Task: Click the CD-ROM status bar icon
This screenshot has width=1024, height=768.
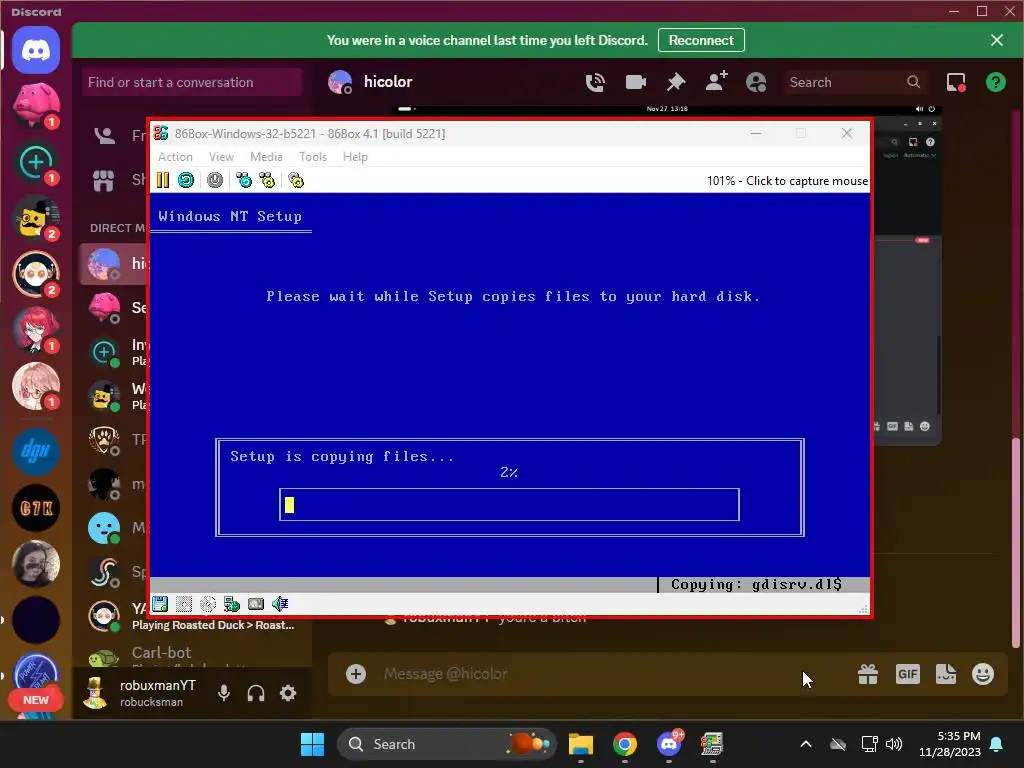Action: tap(208, 604)
